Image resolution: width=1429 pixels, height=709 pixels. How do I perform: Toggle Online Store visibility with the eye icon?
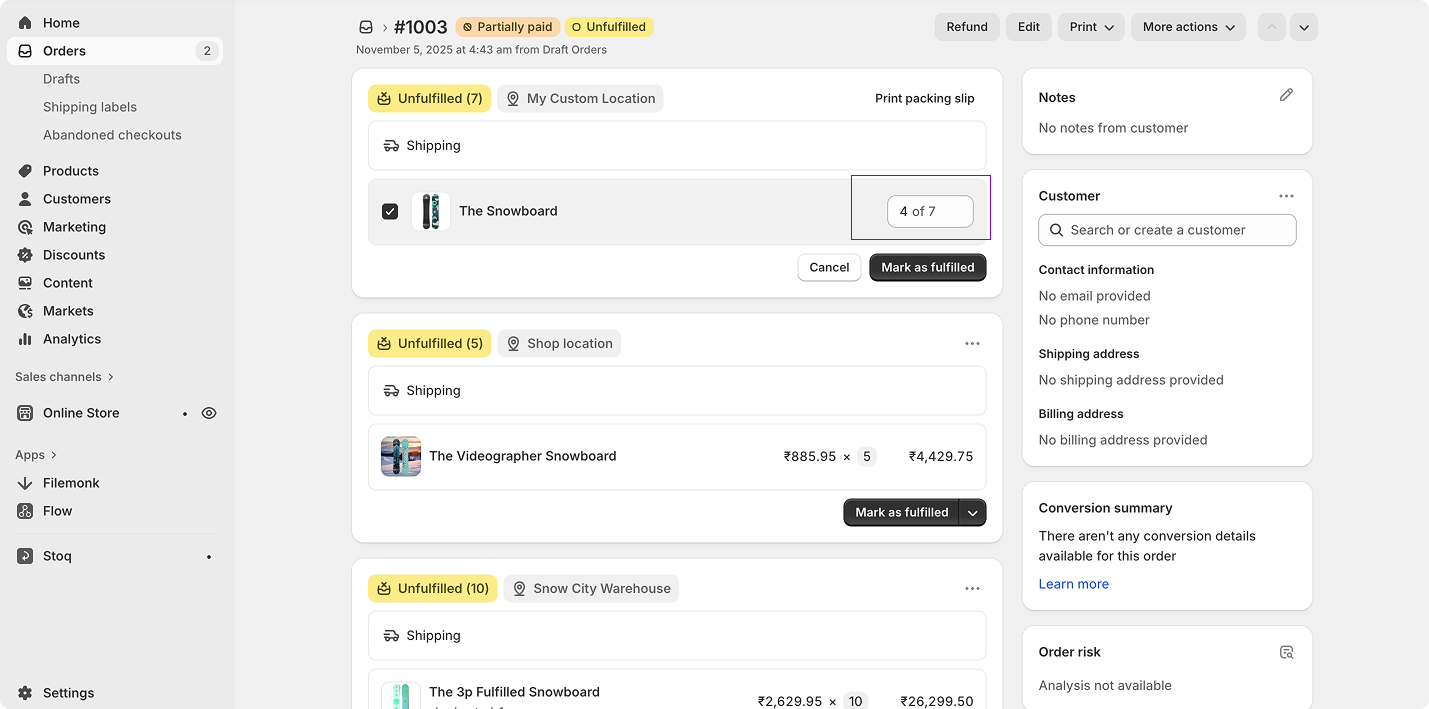click(x=208, y=412)
